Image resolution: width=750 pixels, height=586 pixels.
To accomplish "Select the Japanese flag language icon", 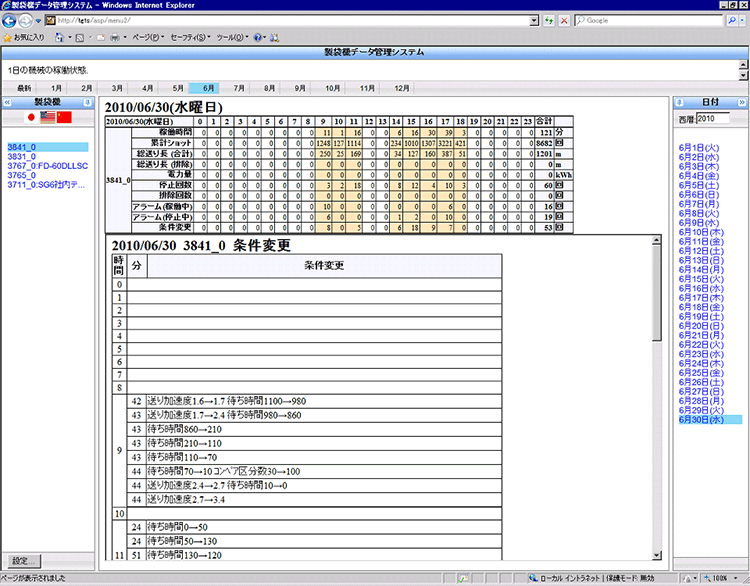I will (x=29, y=118).
